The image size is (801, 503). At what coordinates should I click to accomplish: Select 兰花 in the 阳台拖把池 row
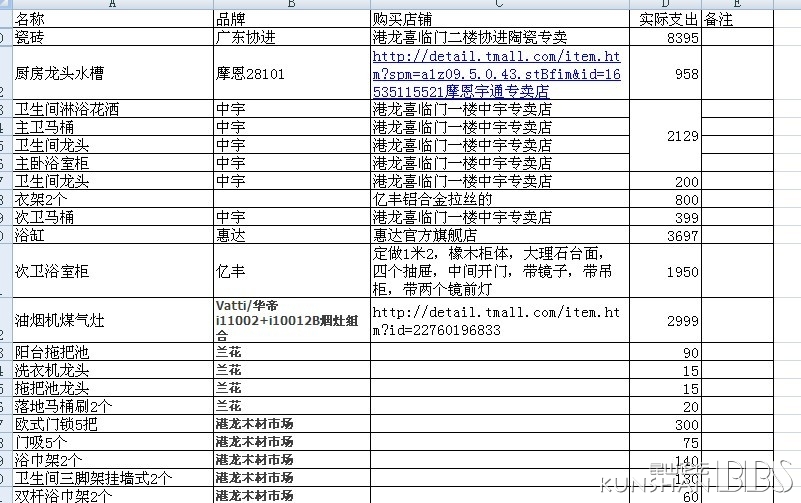pos(292,352)
